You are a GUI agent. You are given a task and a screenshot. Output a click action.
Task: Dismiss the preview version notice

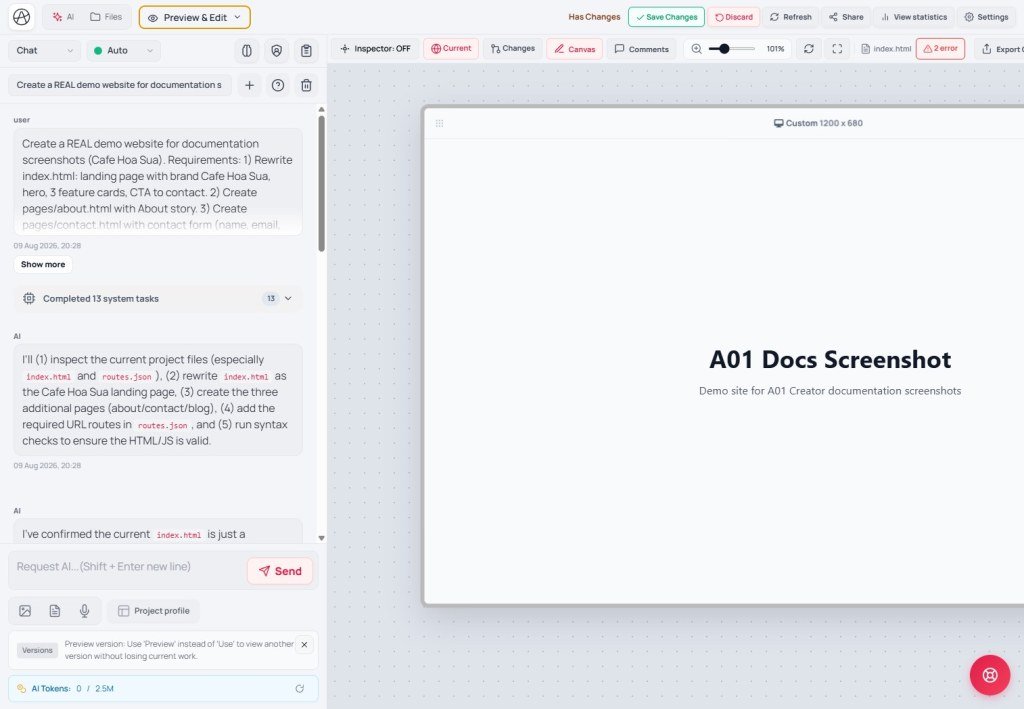pyautogui.click(x=304, y=645)
